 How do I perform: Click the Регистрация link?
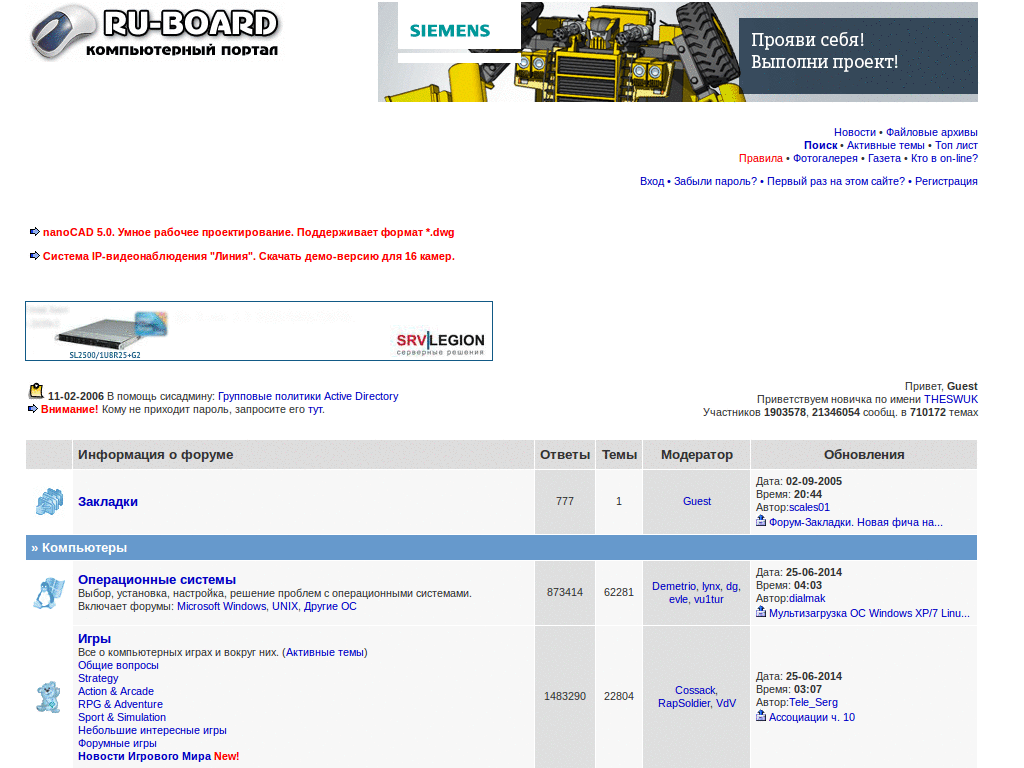(x=946, y=181)
